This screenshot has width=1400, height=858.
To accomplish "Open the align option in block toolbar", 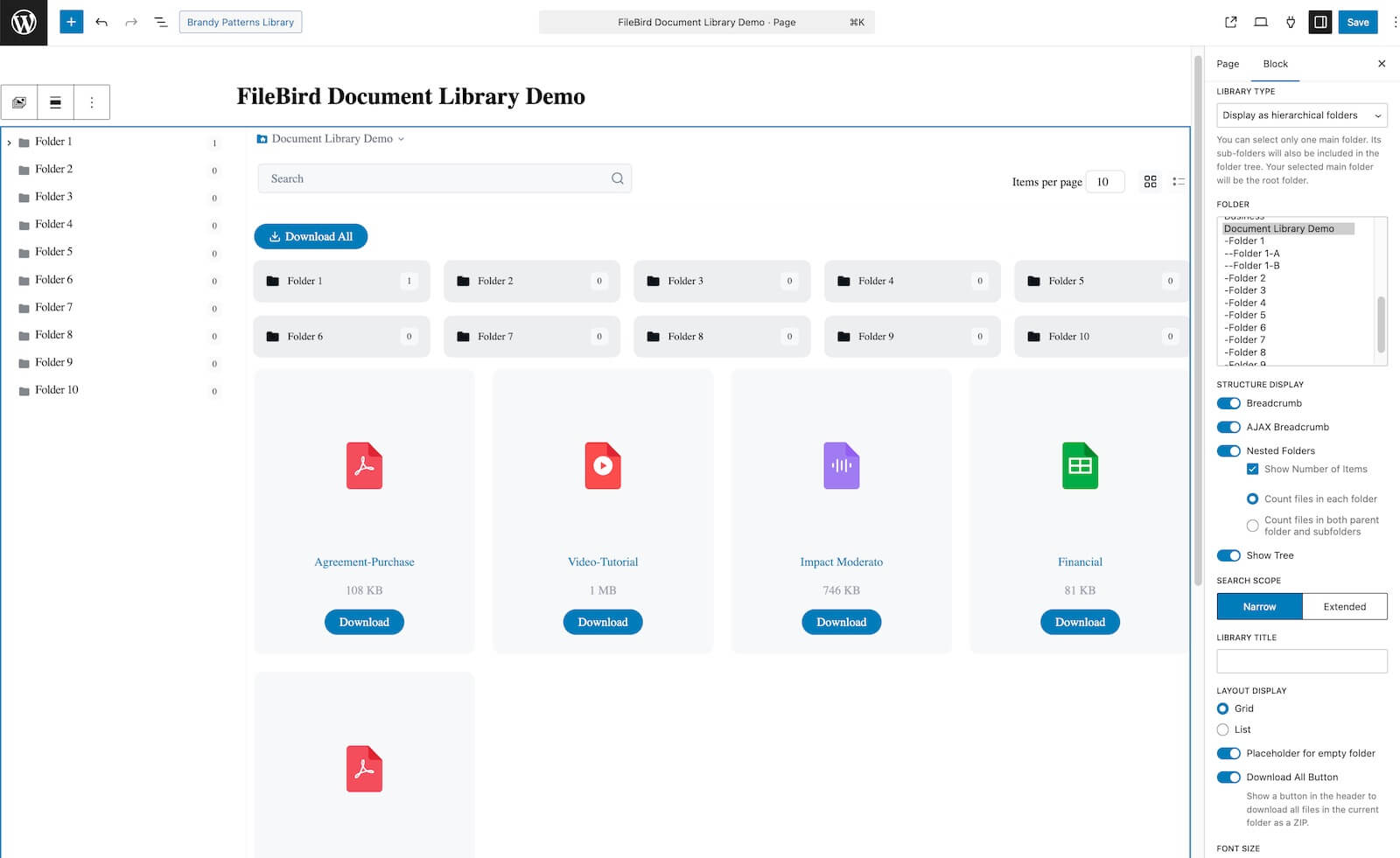I will tap(55, 102).
